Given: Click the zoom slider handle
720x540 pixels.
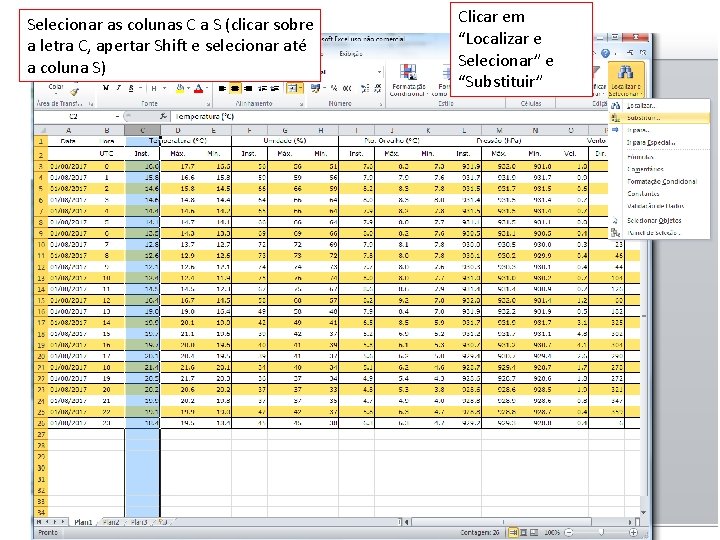Looking at the screenshot, I should tap(601, 533).
